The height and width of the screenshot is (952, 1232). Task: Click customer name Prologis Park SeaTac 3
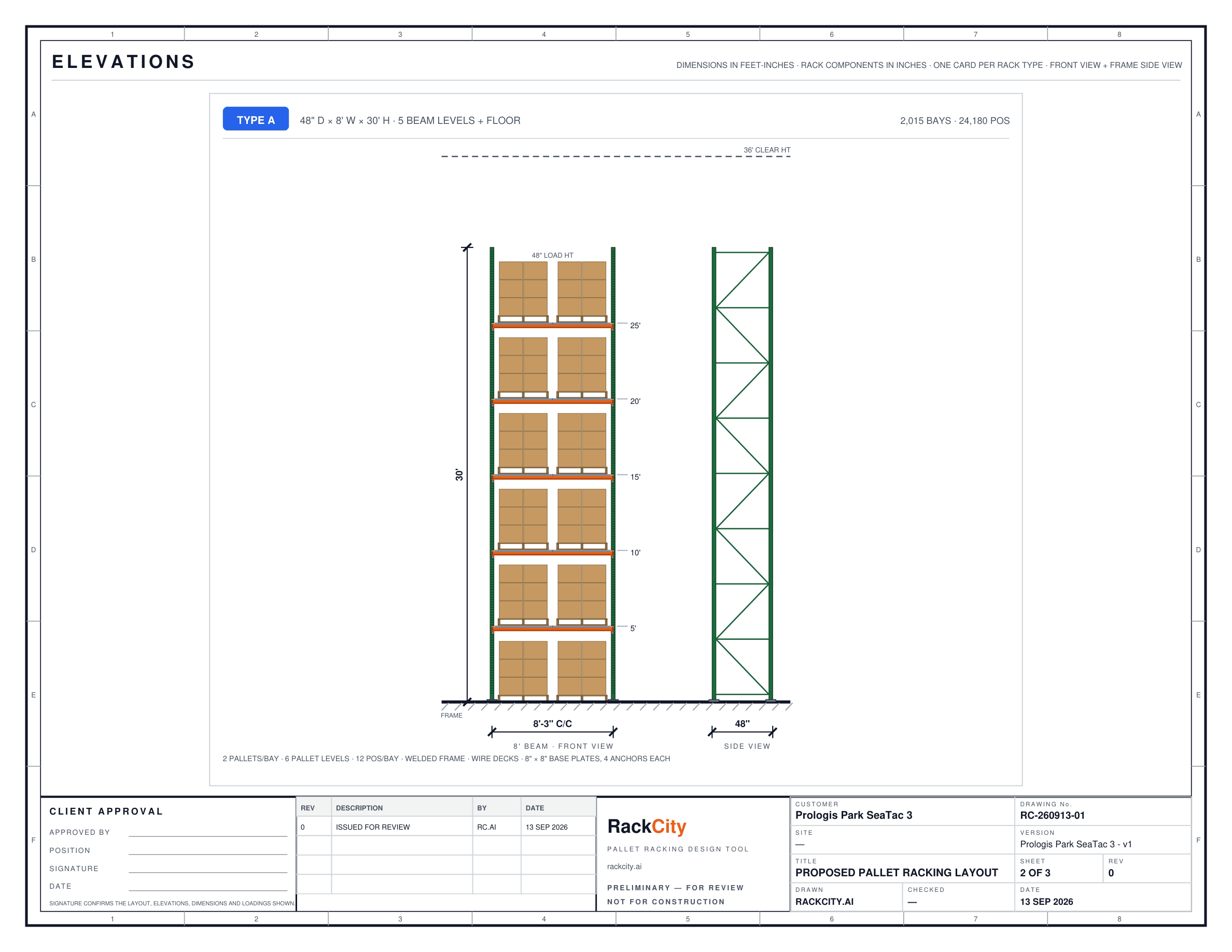[853, 815]
